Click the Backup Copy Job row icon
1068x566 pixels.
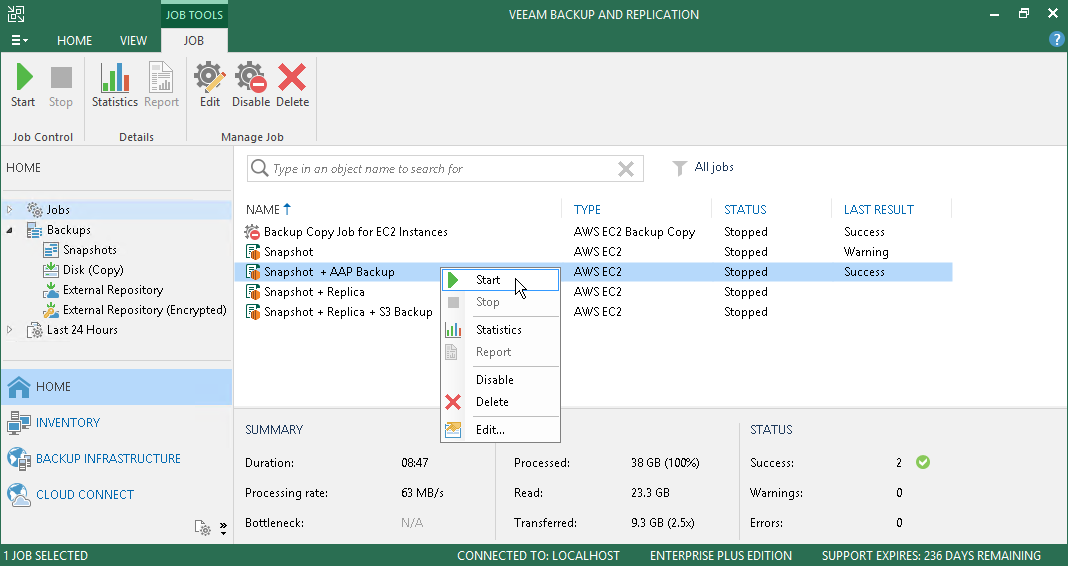pos(253,232)
